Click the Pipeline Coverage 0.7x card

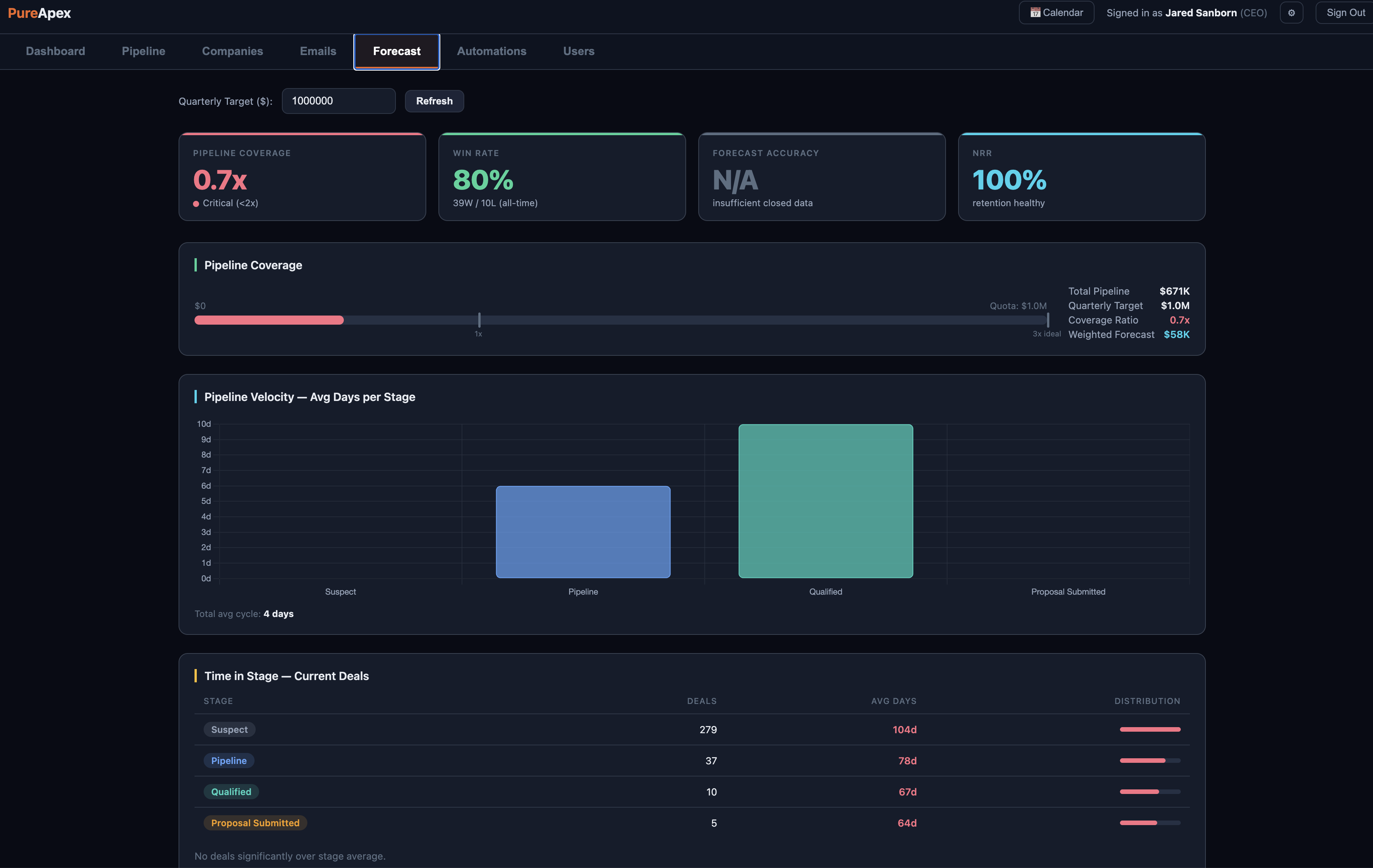[x=302, y=177]
